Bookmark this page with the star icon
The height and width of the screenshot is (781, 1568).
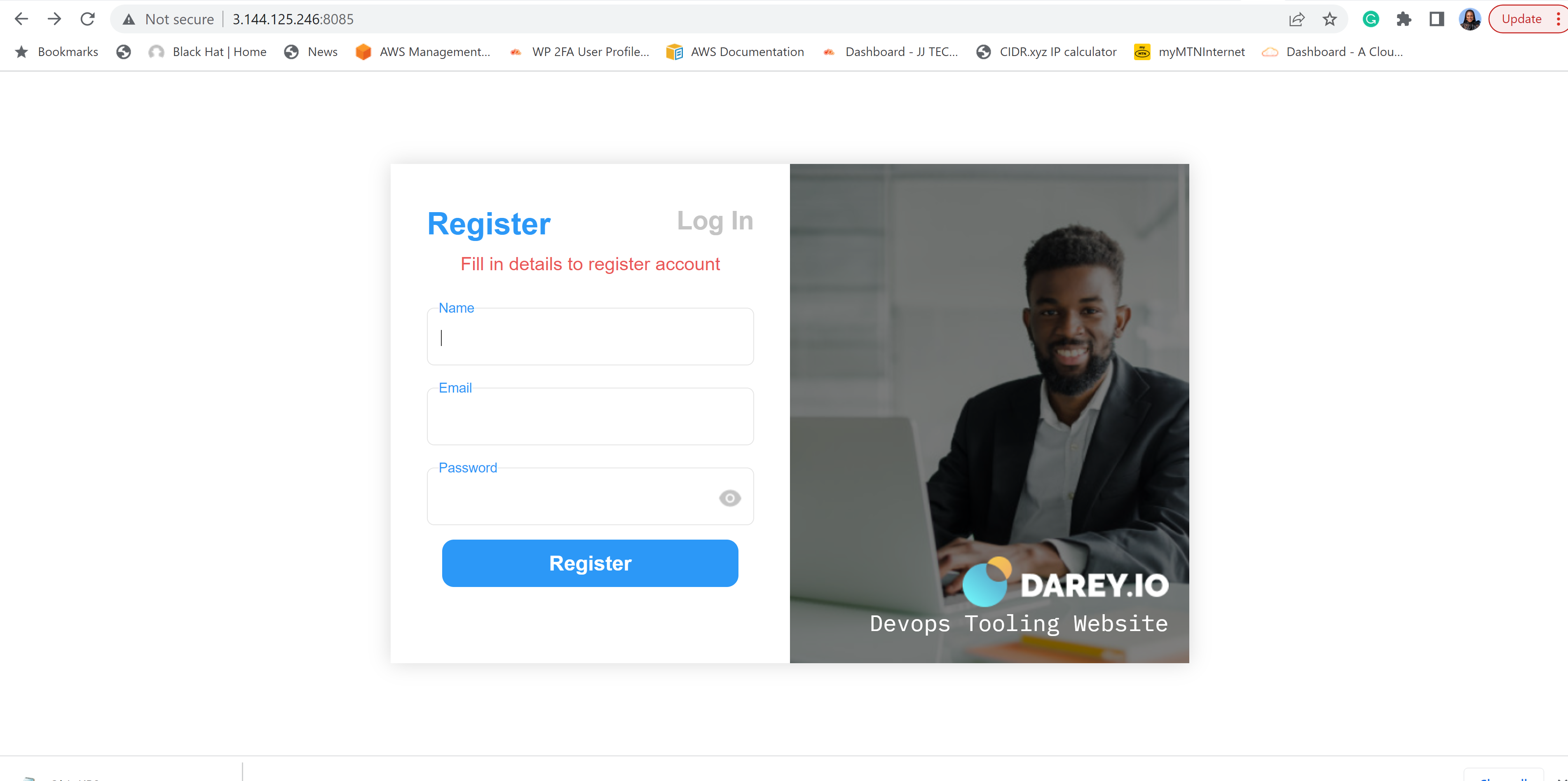[1329, 19]
